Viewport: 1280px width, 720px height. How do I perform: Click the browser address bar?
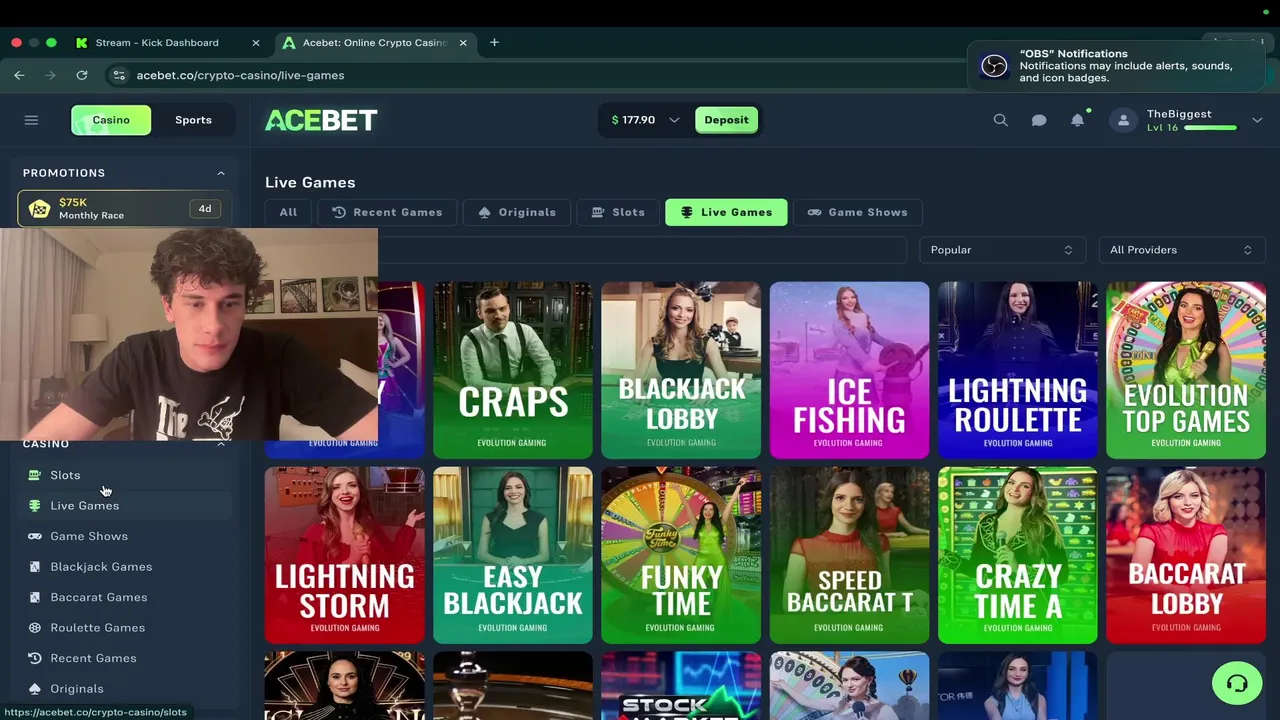(540, 75)
